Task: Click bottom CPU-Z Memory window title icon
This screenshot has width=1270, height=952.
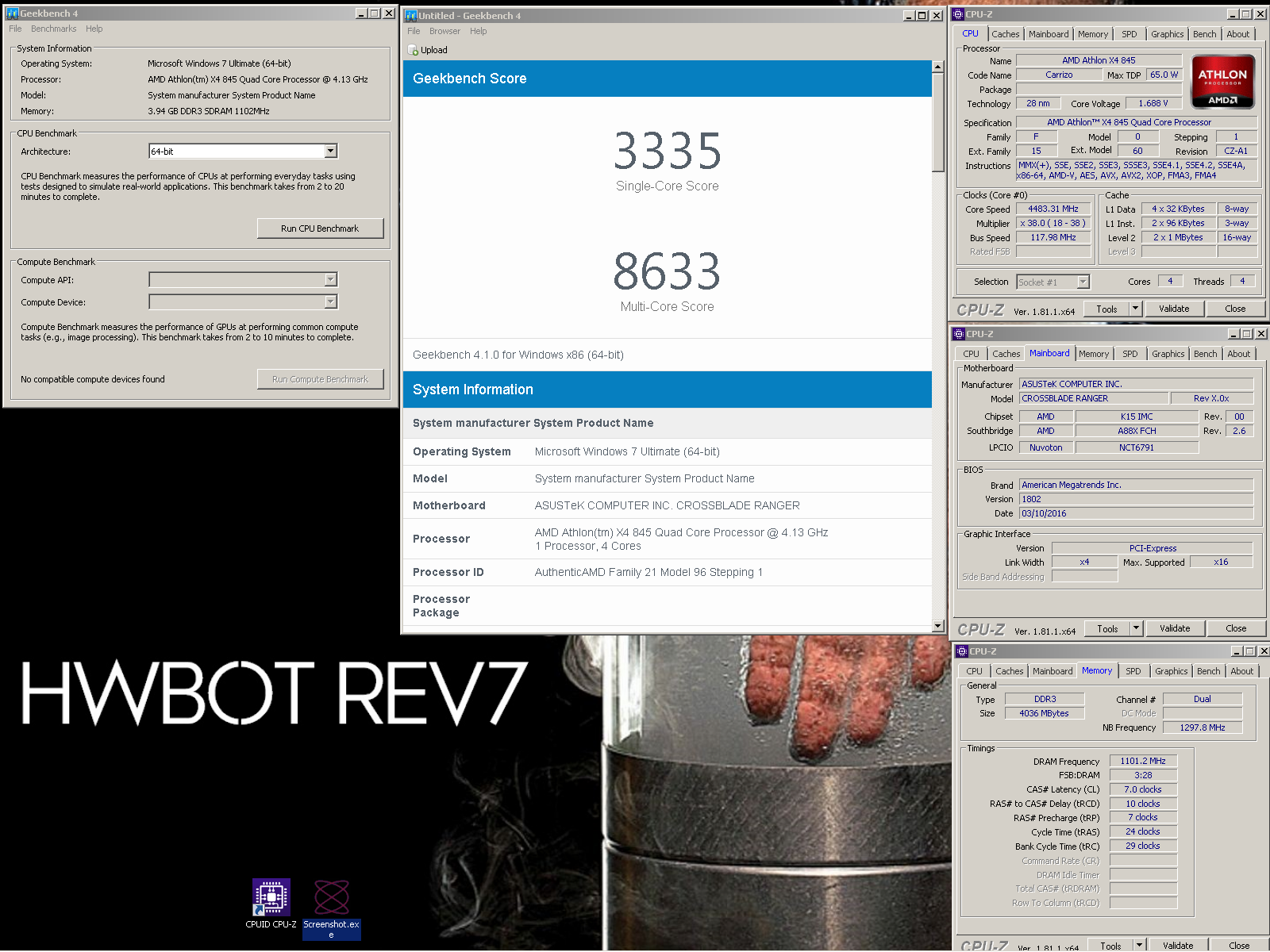Action: click(x=962, y=651)
